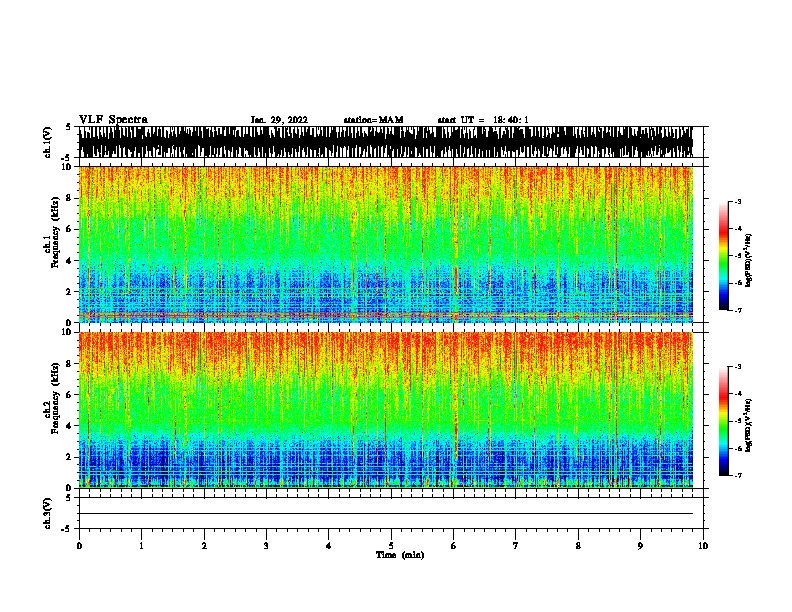Image resolution: width=792 pixels, height=612 pixels.
Task: Click the ch.1 frequency spectrogram plot
Action: tap(386, 244)
